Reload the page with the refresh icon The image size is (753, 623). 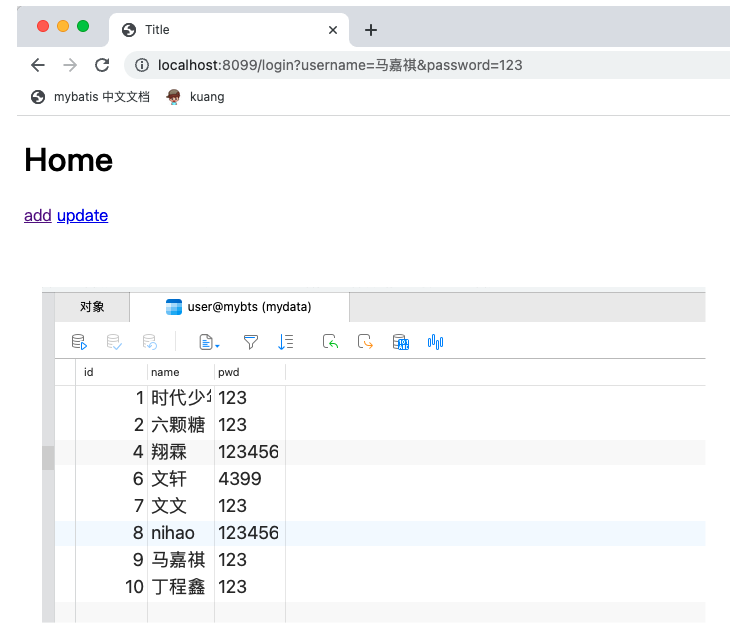(x=102, y=65)
